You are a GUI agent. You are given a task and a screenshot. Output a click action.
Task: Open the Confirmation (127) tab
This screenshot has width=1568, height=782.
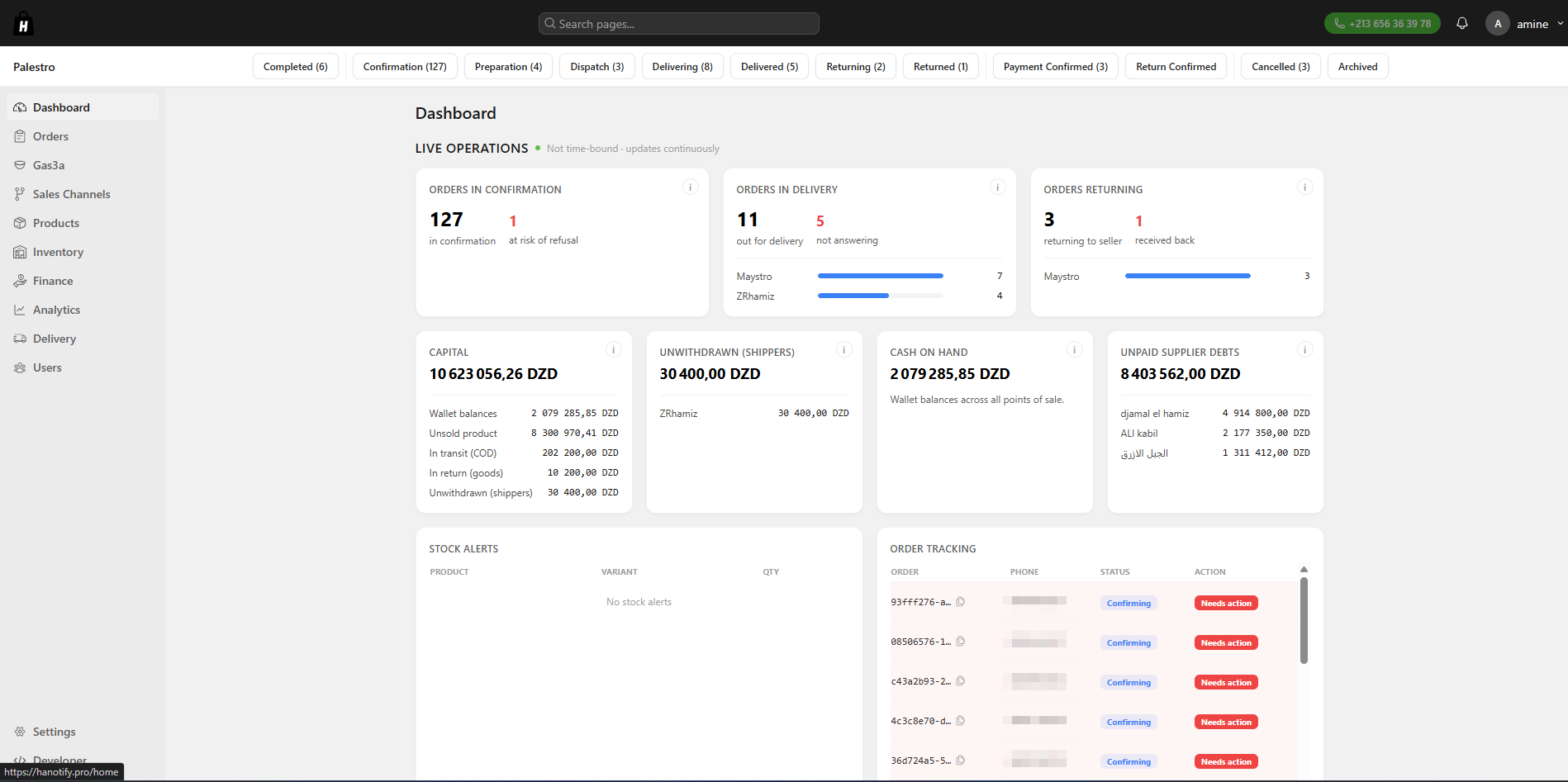coord(405,66)
